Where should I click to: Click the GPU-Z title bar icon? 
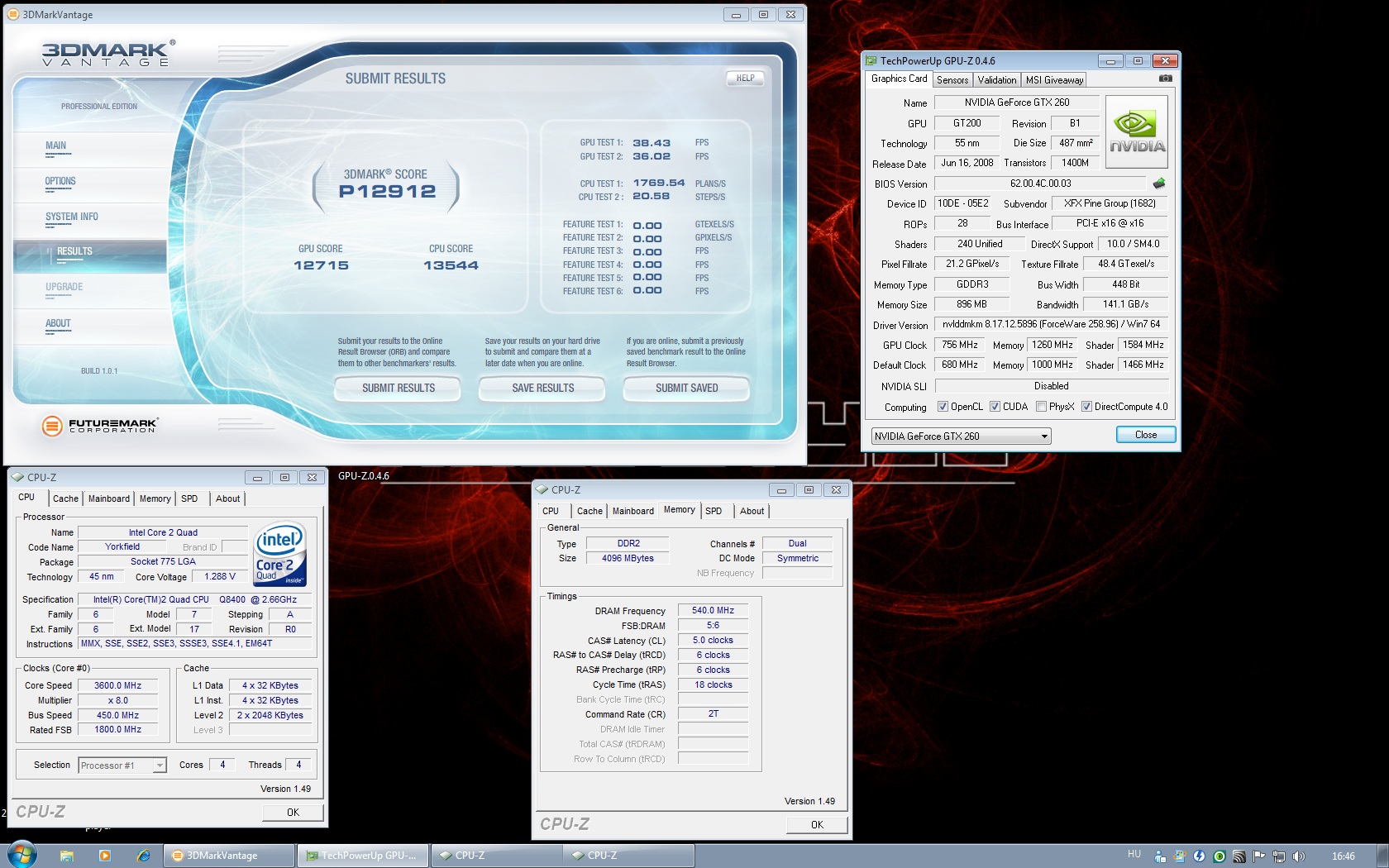click(871, 60)
